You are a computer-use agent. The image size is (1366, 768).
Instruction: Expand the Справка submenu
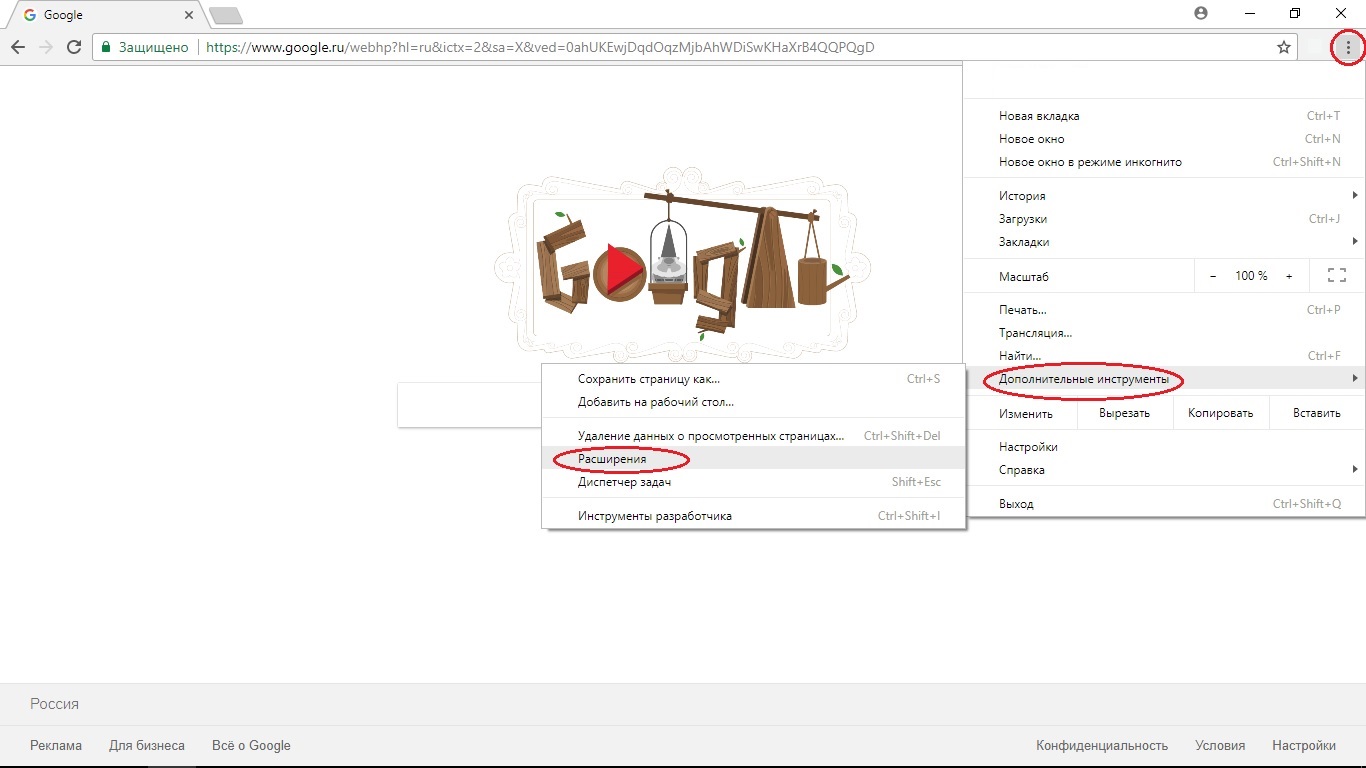click(1165, 470)
